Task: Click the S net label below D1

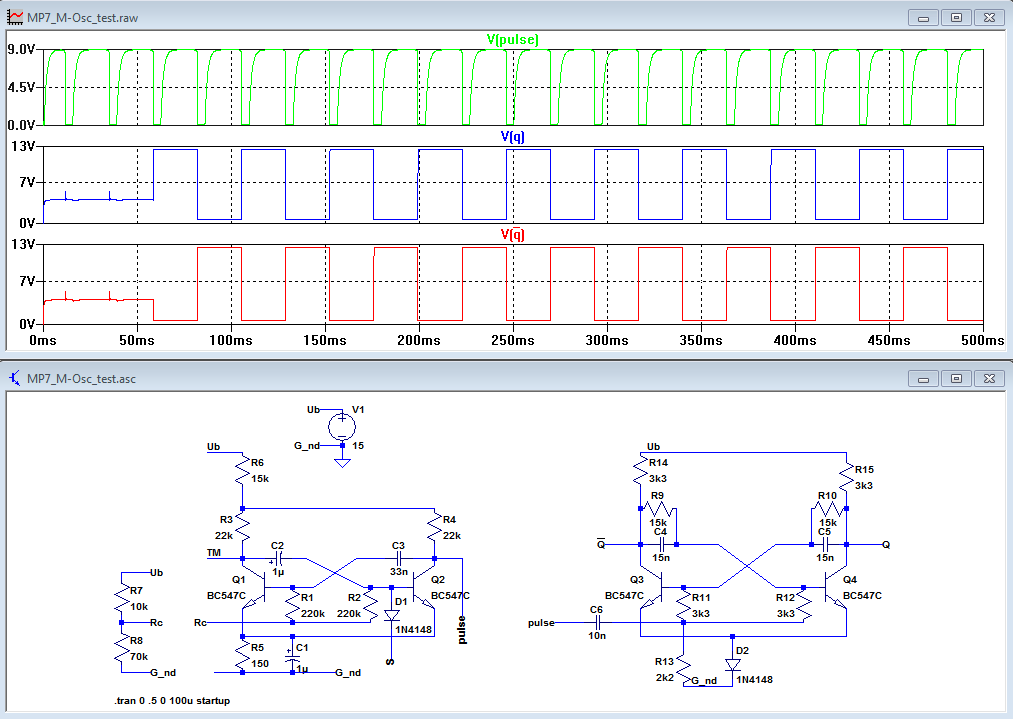Action: (390, 662)
